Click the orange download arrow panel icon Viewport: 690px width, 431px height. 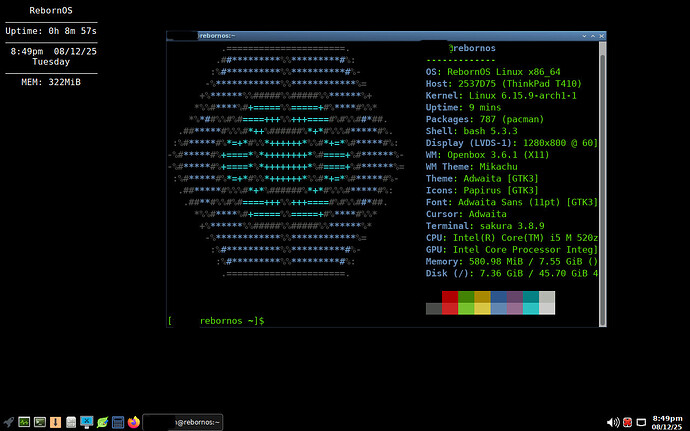(x=55, y=422)
